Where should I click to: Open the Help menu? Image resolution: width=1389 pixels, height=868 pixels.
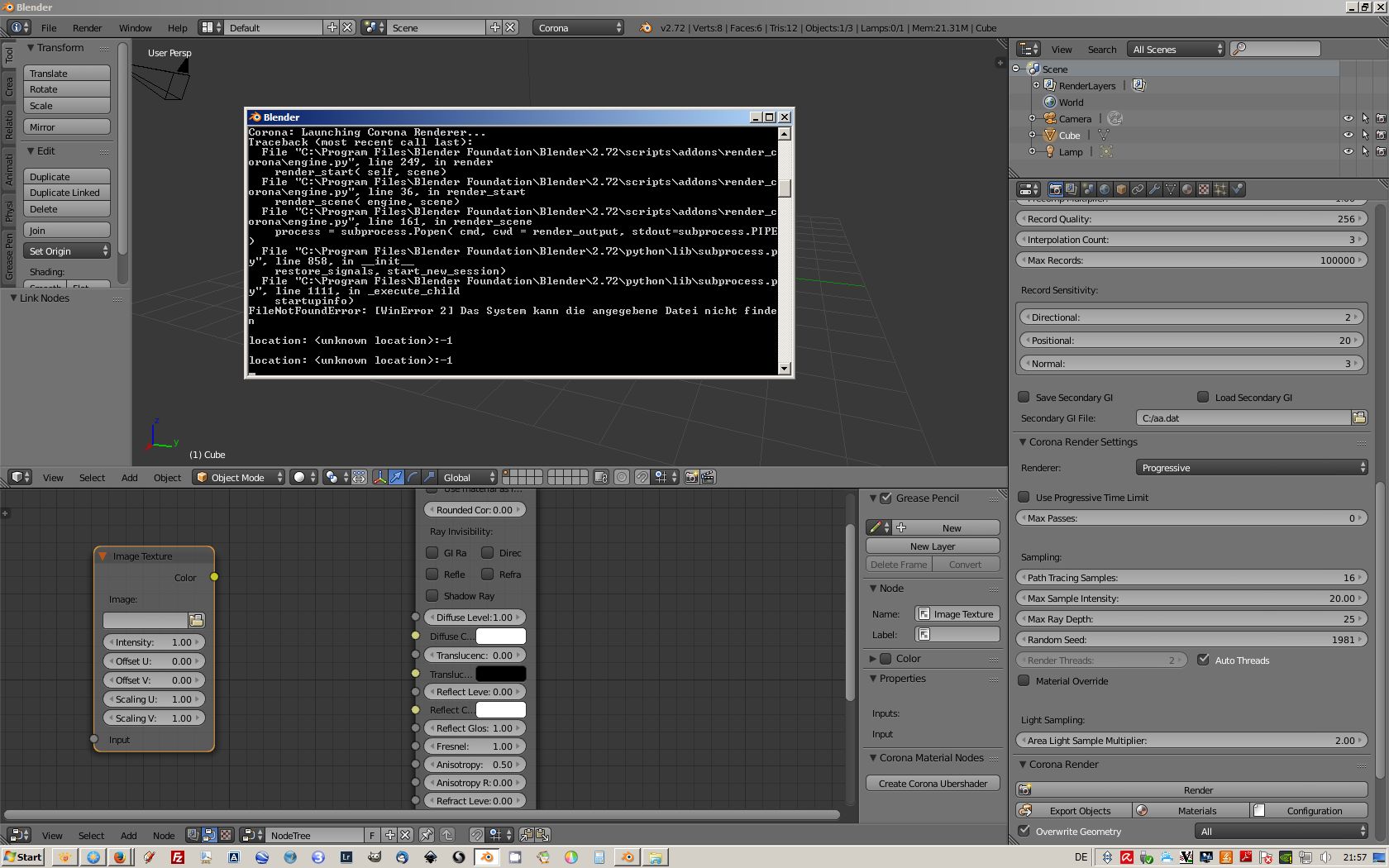coord(177,27)
